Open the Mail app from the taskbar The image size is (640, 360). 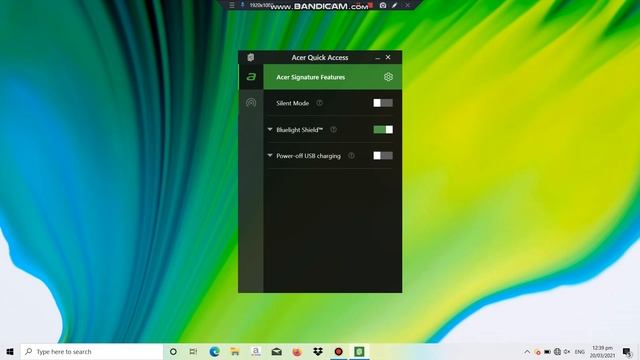[x=276, y=351]
